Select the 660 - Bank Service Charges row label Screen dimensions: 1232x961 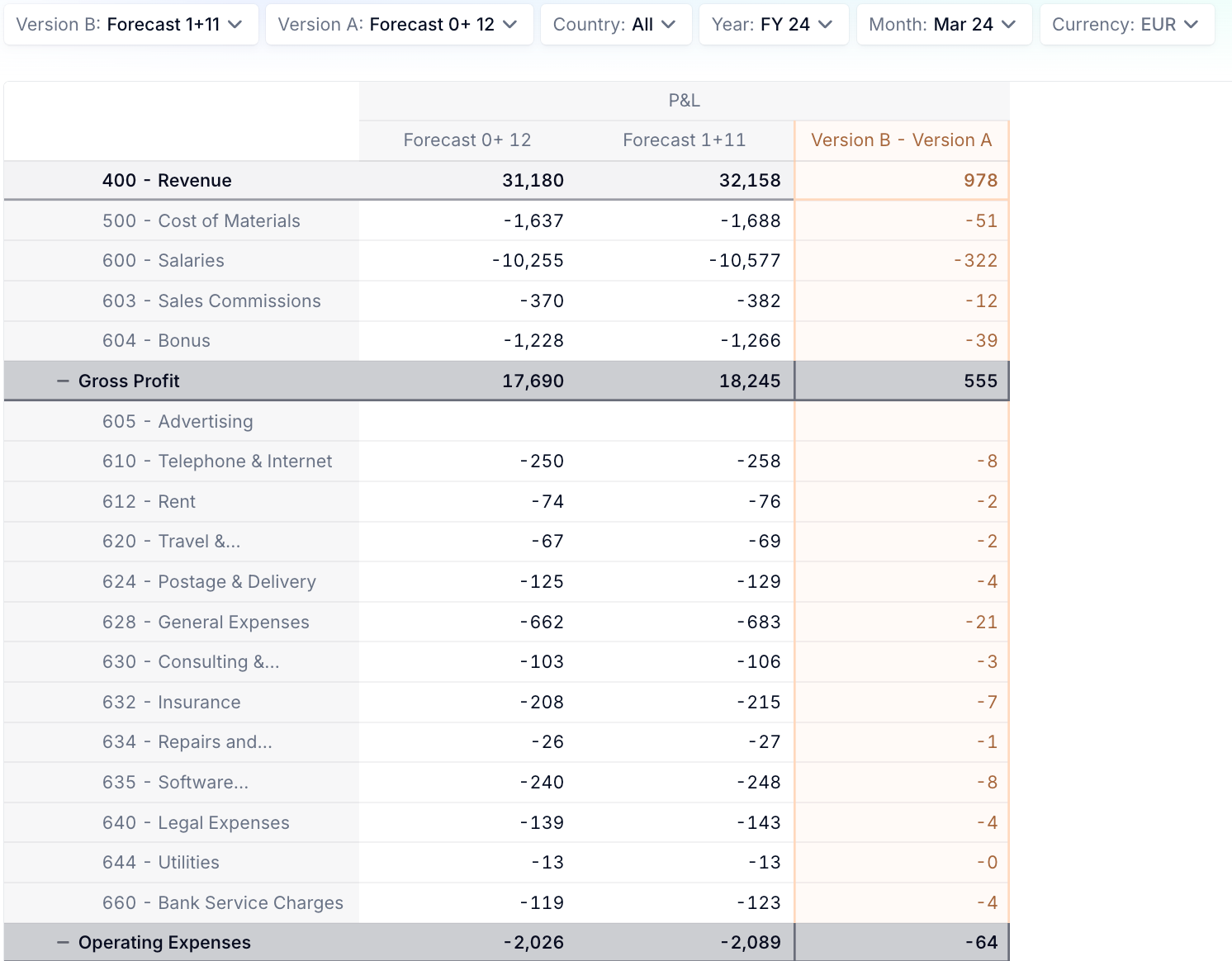point(223,903)
